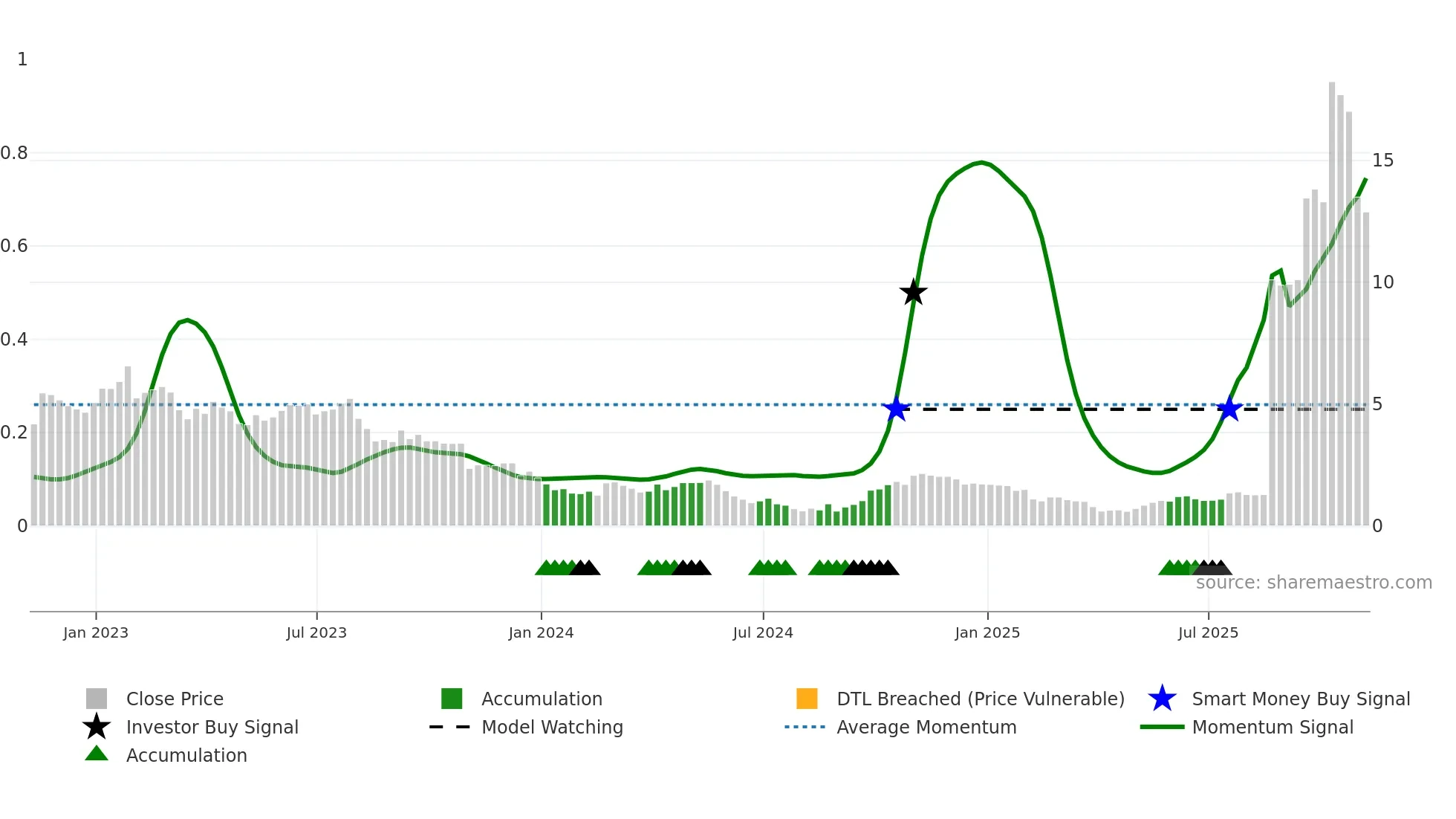Toggle the DTL Breached (Price Vulnerable) label
This screenshot has width=1456, height=819.
pos(981,699)
